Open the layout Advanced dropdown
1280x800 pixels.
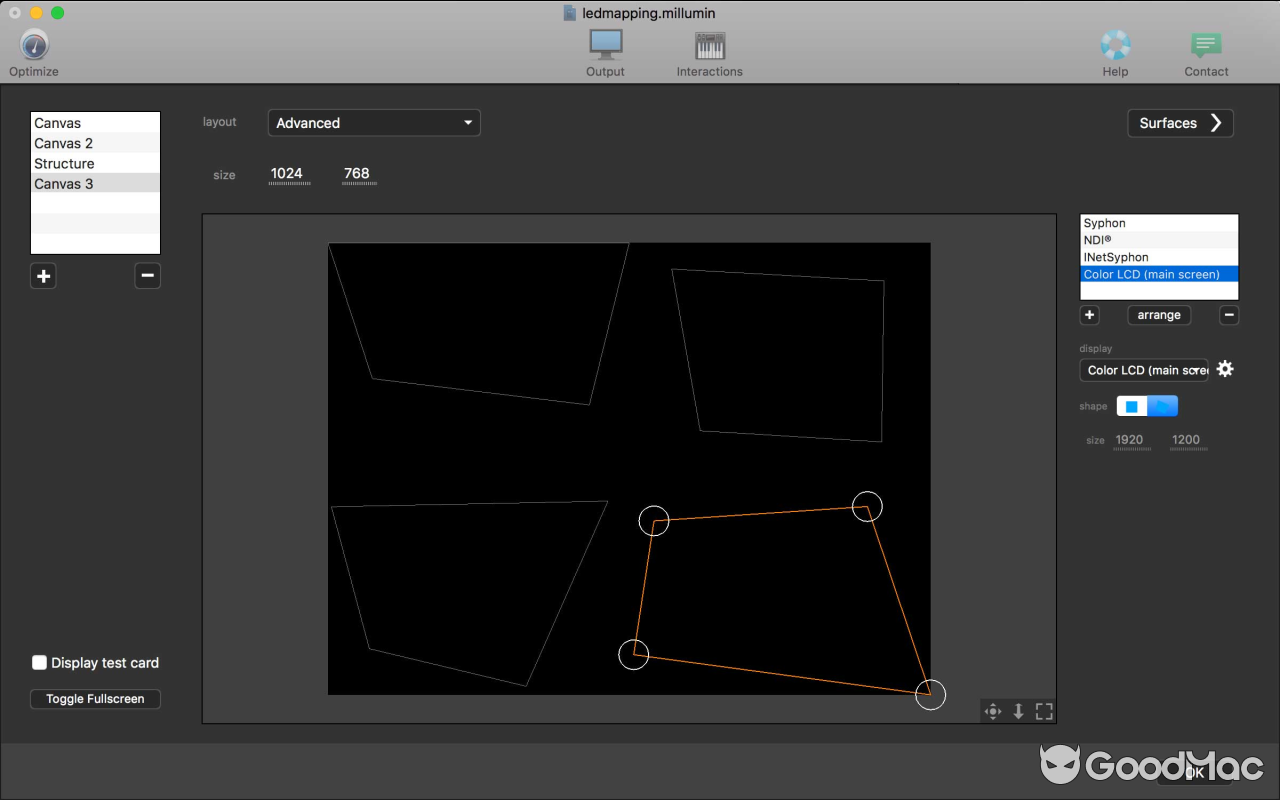click(374, 123)
